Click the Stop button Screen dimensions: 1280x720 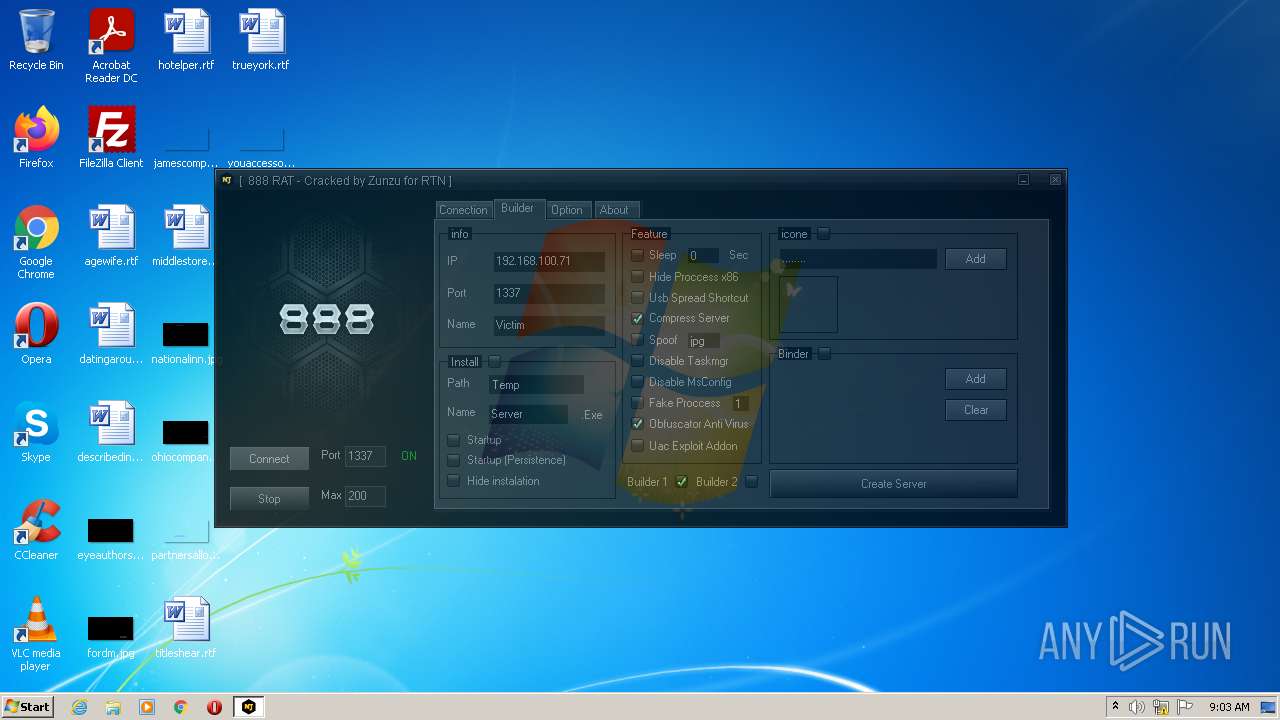tap(269, 499)
